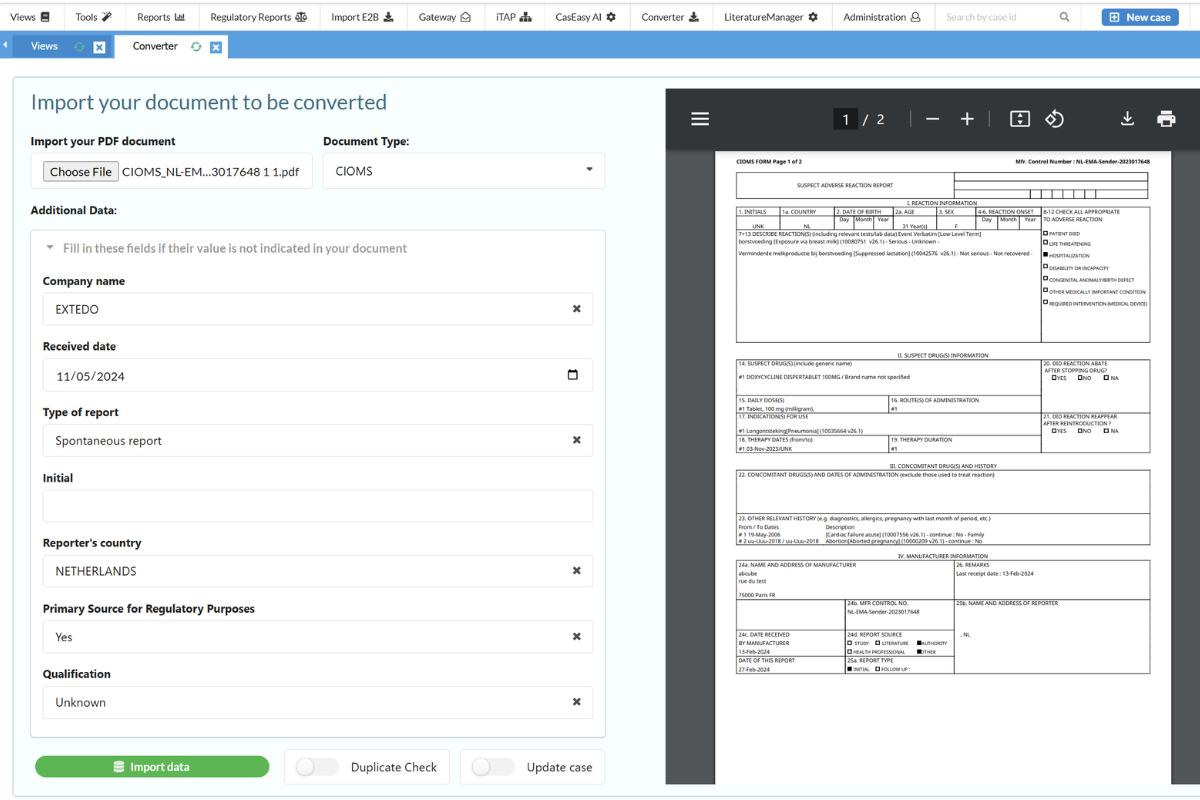This screenshot has width=1200, height=800.
Task: Open the Document Type dropdown
Action: tap(464, 171)
